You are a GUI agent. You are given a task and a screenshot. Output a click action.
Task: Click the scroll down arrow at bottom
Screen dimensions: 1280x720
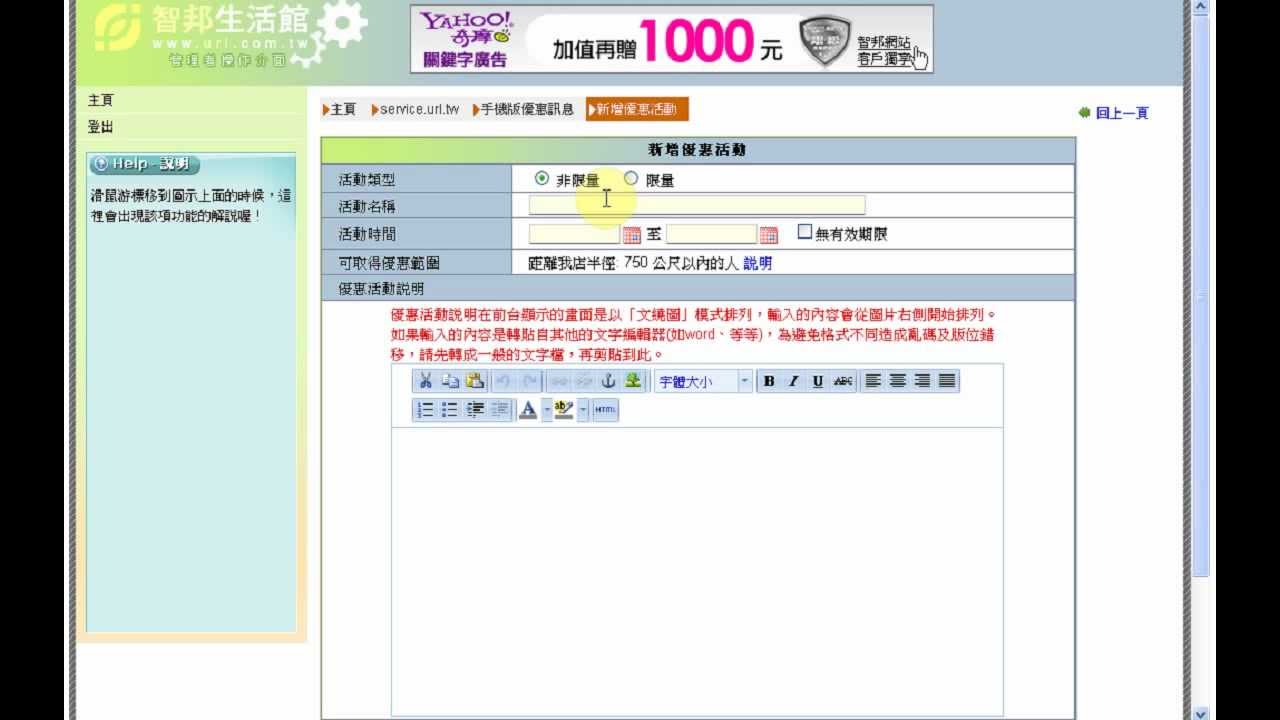(1201, 713)
